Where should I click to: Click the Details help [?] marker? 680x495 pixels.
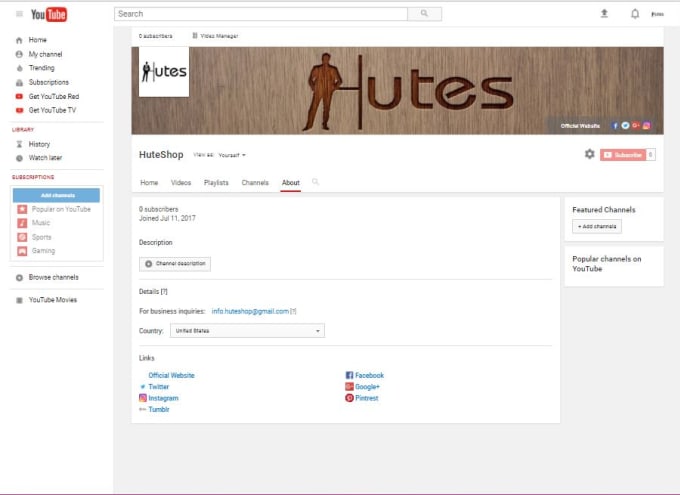point(164,292)
